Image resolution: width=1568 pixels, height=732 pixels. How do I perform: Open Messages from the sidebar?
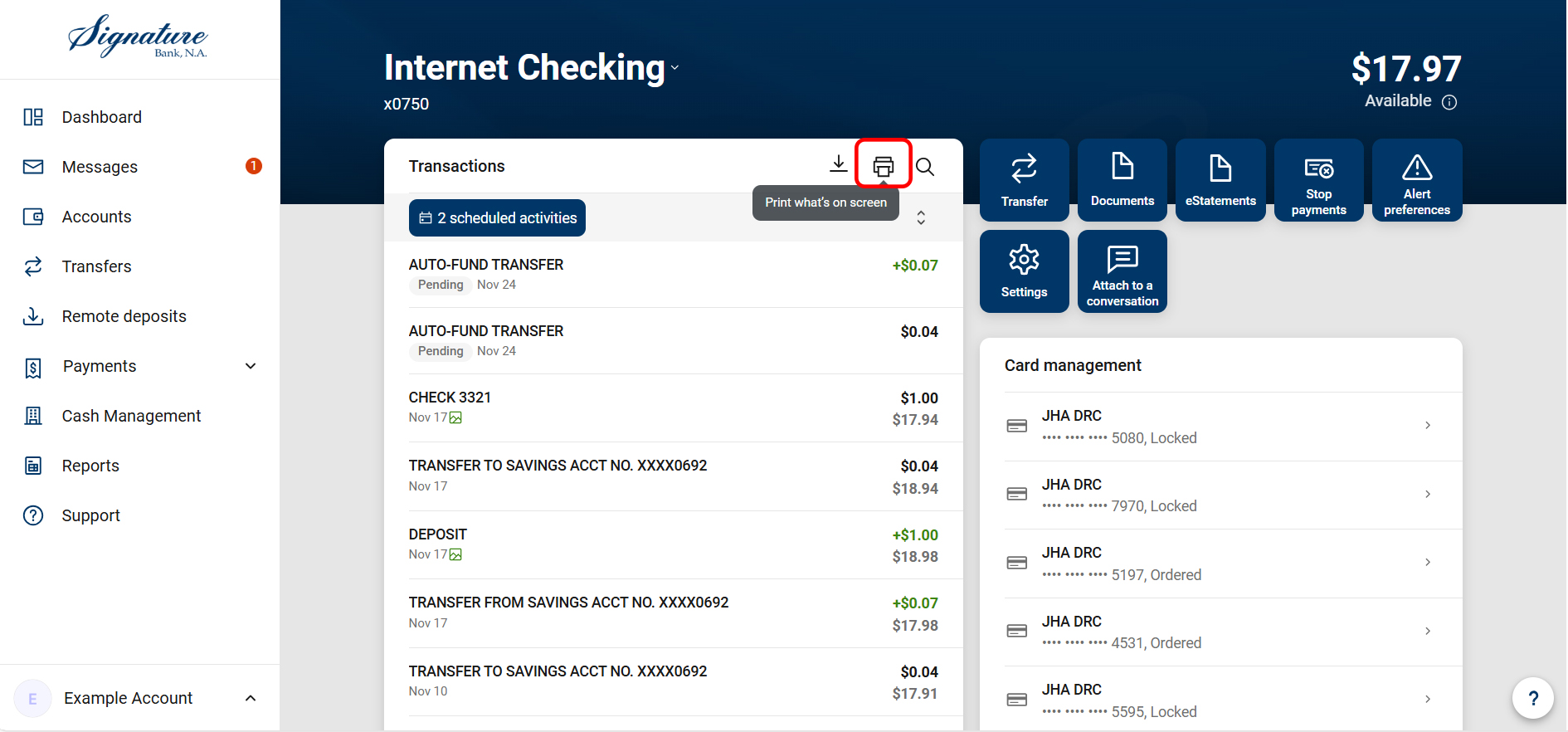point(100,167)
